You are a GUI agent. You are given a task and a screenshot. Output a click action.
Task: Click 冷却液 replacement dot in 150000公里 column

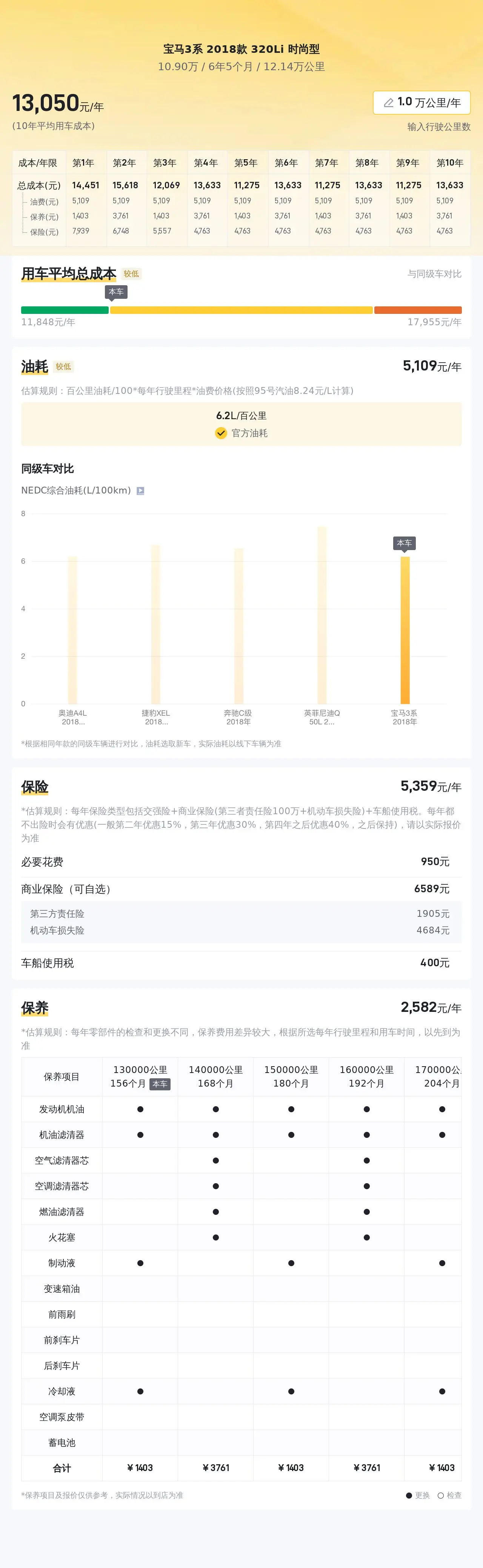tap(291, 1391)
